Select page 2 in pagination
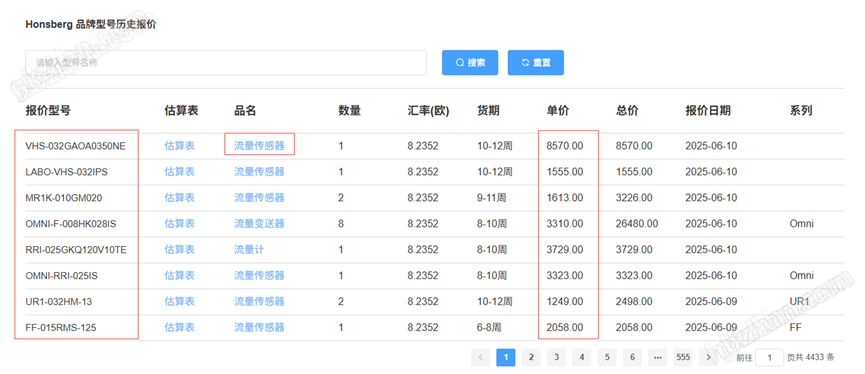 click(x=531, y=357)
